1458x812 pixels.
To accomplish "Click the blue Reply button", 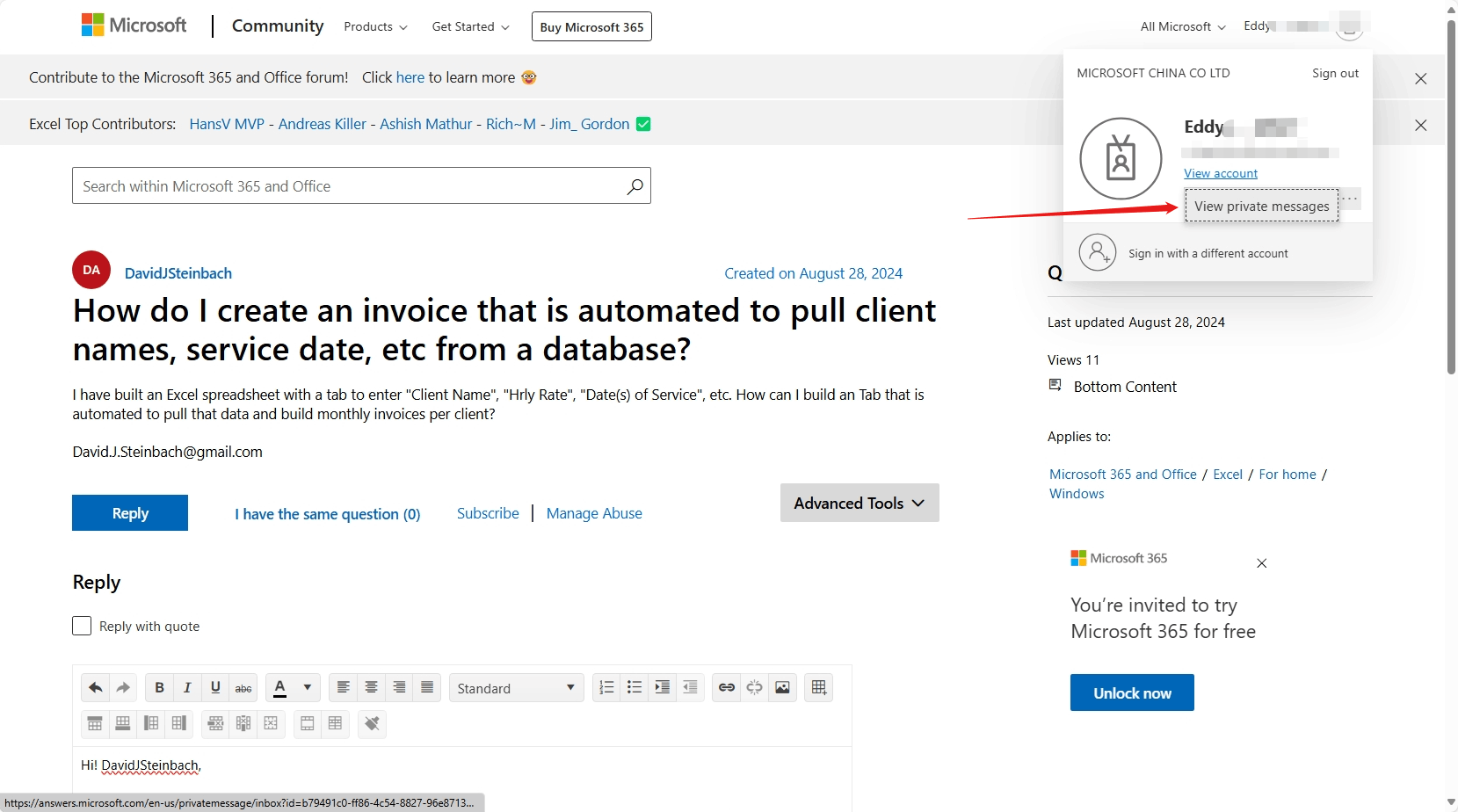I will pyautogui.click(x=130, y=513).
